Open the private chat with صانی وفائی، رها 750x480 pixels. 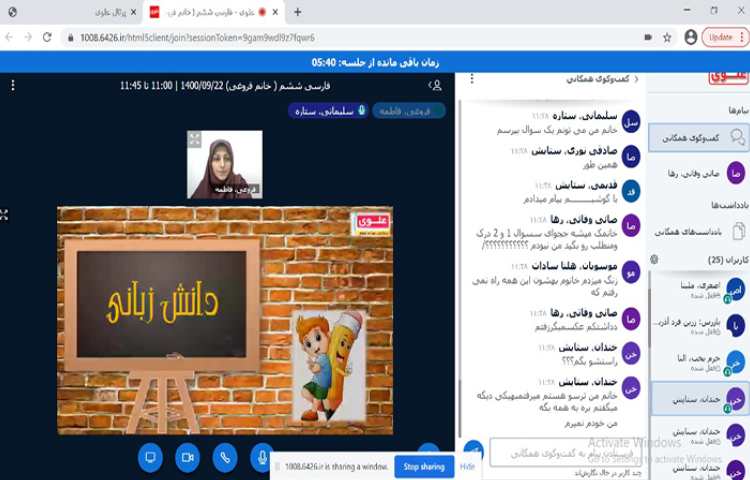tap(698, 174)
